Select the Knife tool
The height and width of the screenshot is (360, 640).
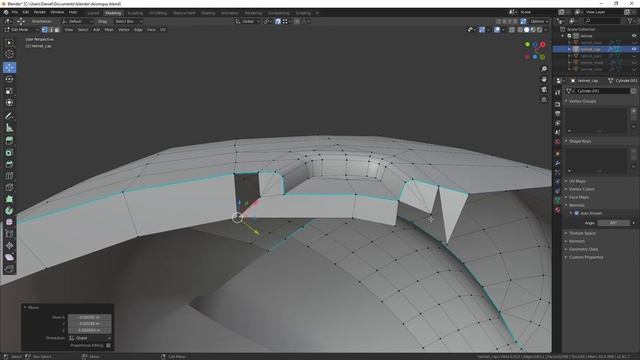point(9,188)
